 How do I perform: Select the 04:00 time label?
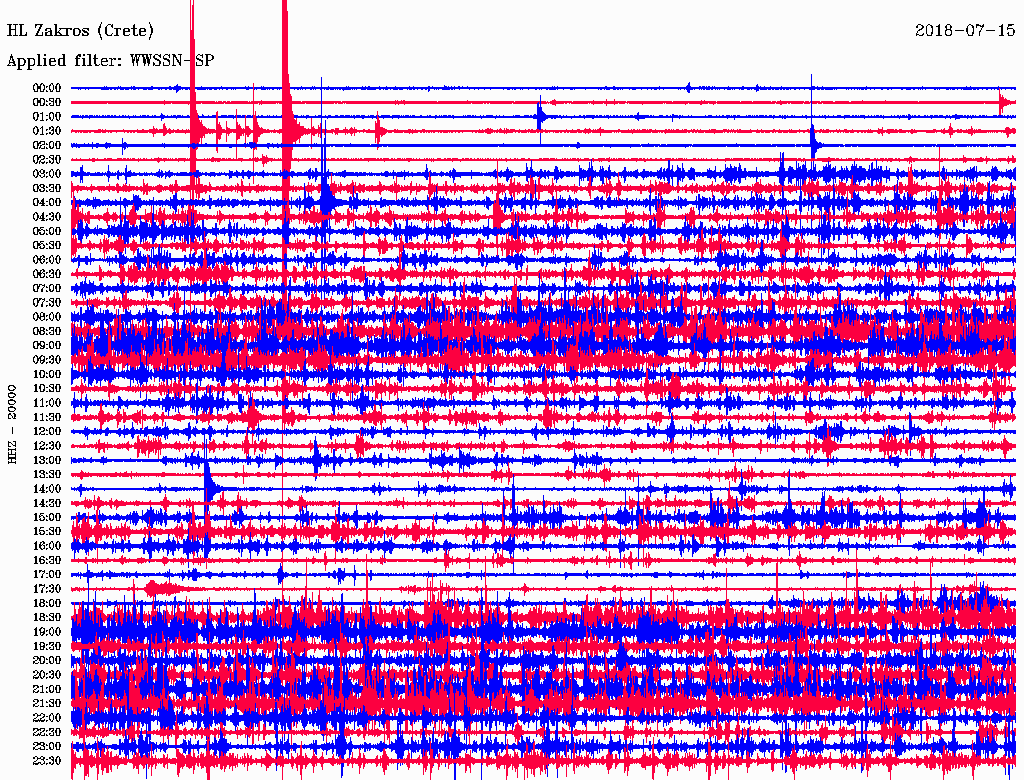pos(47,203)
